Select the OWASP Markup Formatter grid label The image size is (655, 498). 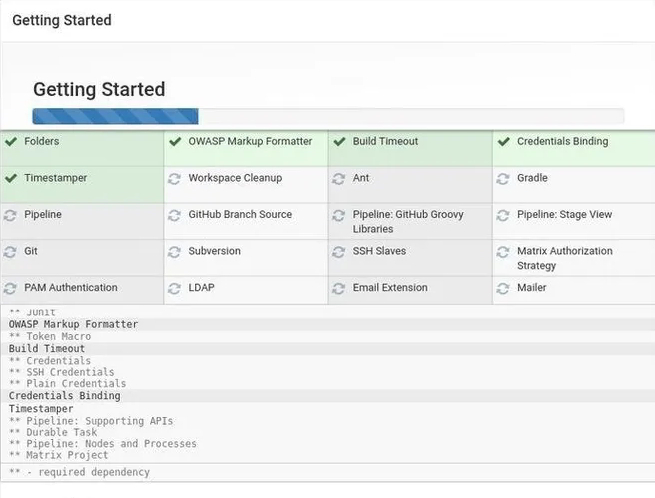pos(250,142)
